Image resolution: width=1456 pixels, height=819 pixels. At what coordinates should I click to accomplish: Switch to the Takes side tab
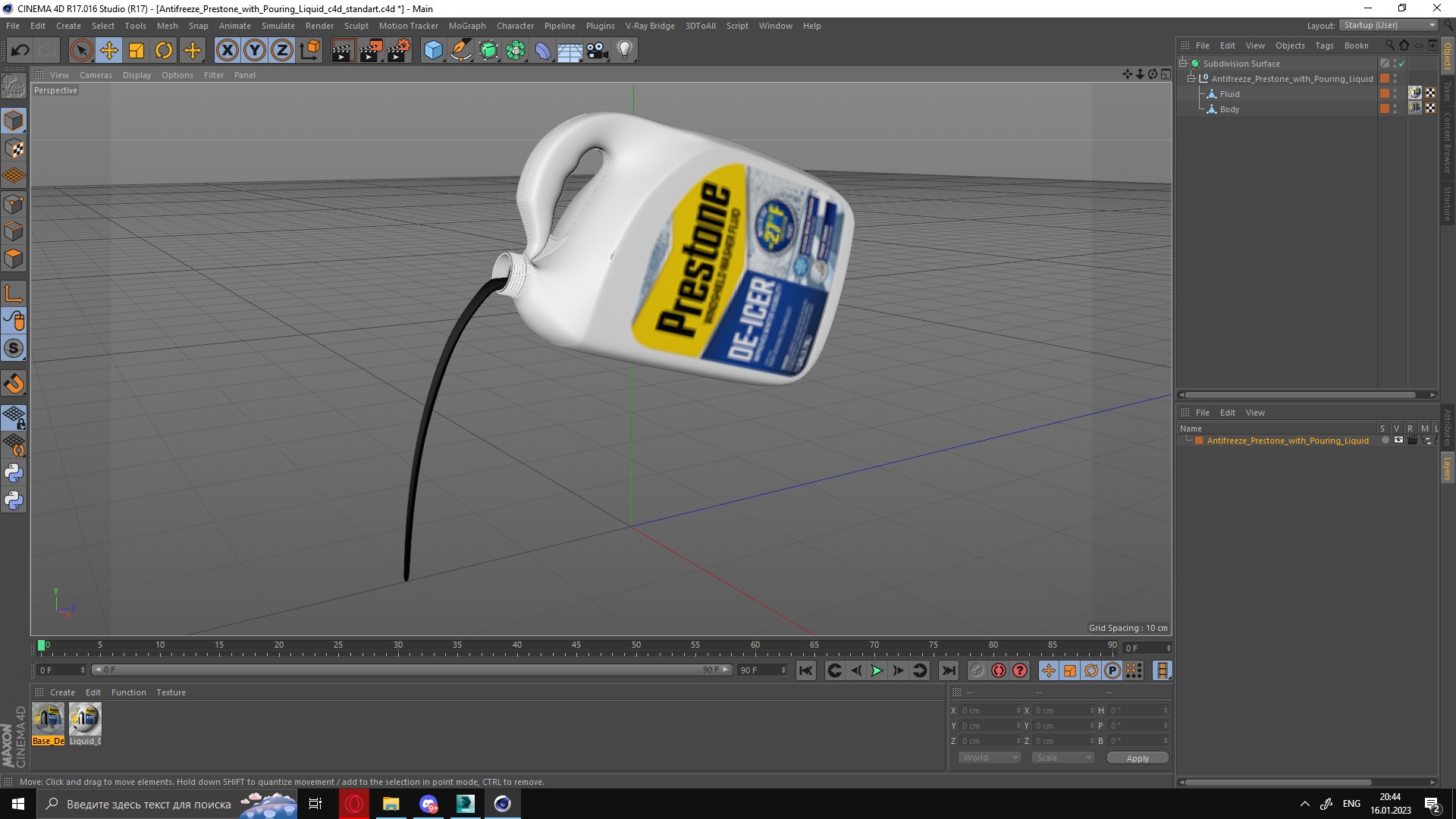click(x=1448, y=91)
